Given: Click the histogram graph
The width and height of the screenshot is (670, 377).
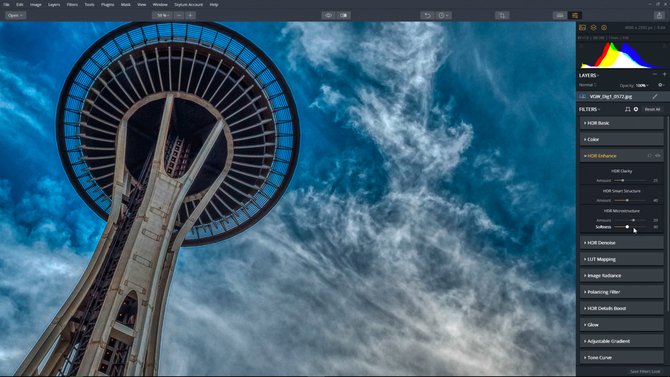Looking at the screenshot, I should (622, 55).
